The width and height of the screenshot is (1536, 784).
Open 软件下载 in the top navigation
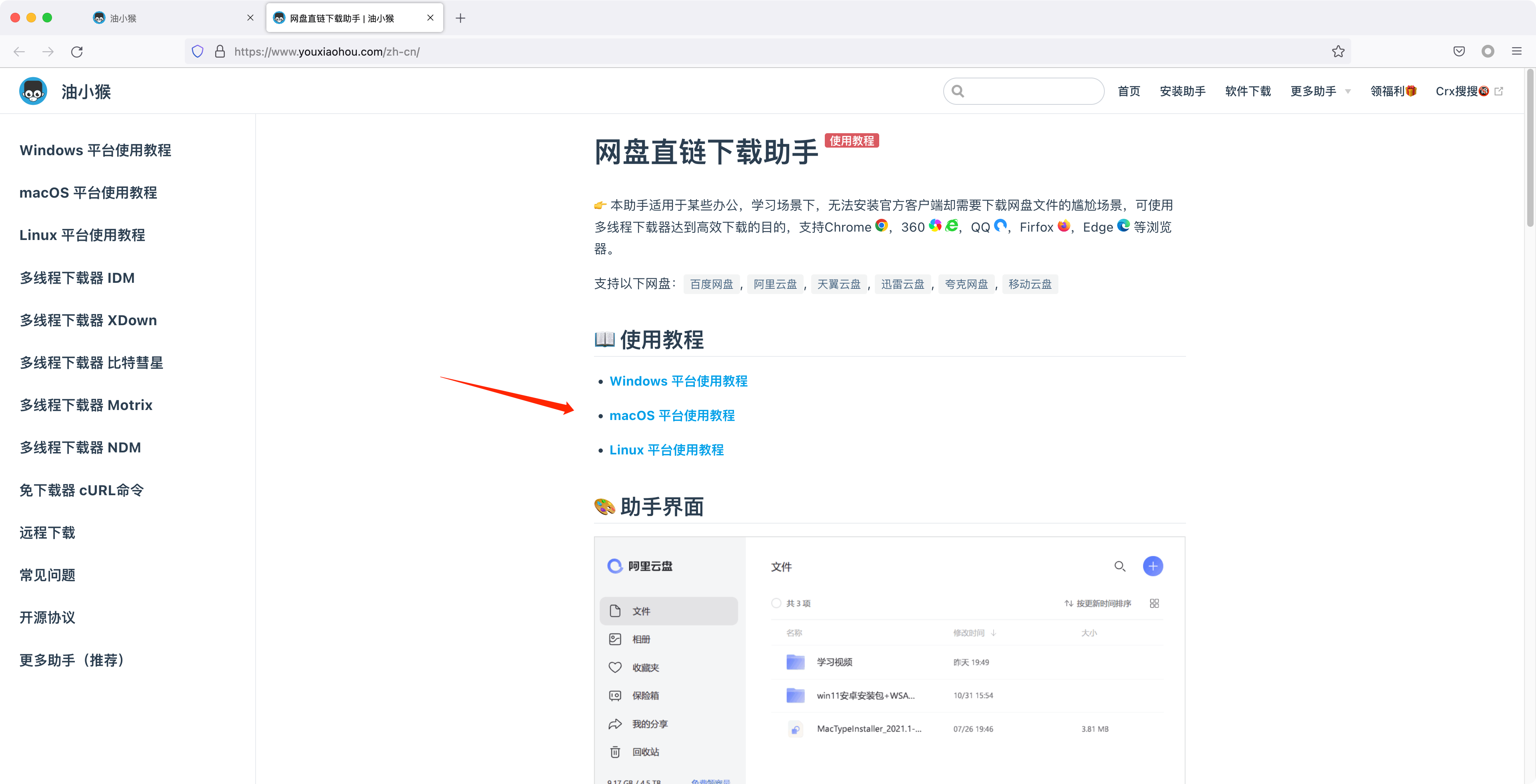[x=1248, y=91]
